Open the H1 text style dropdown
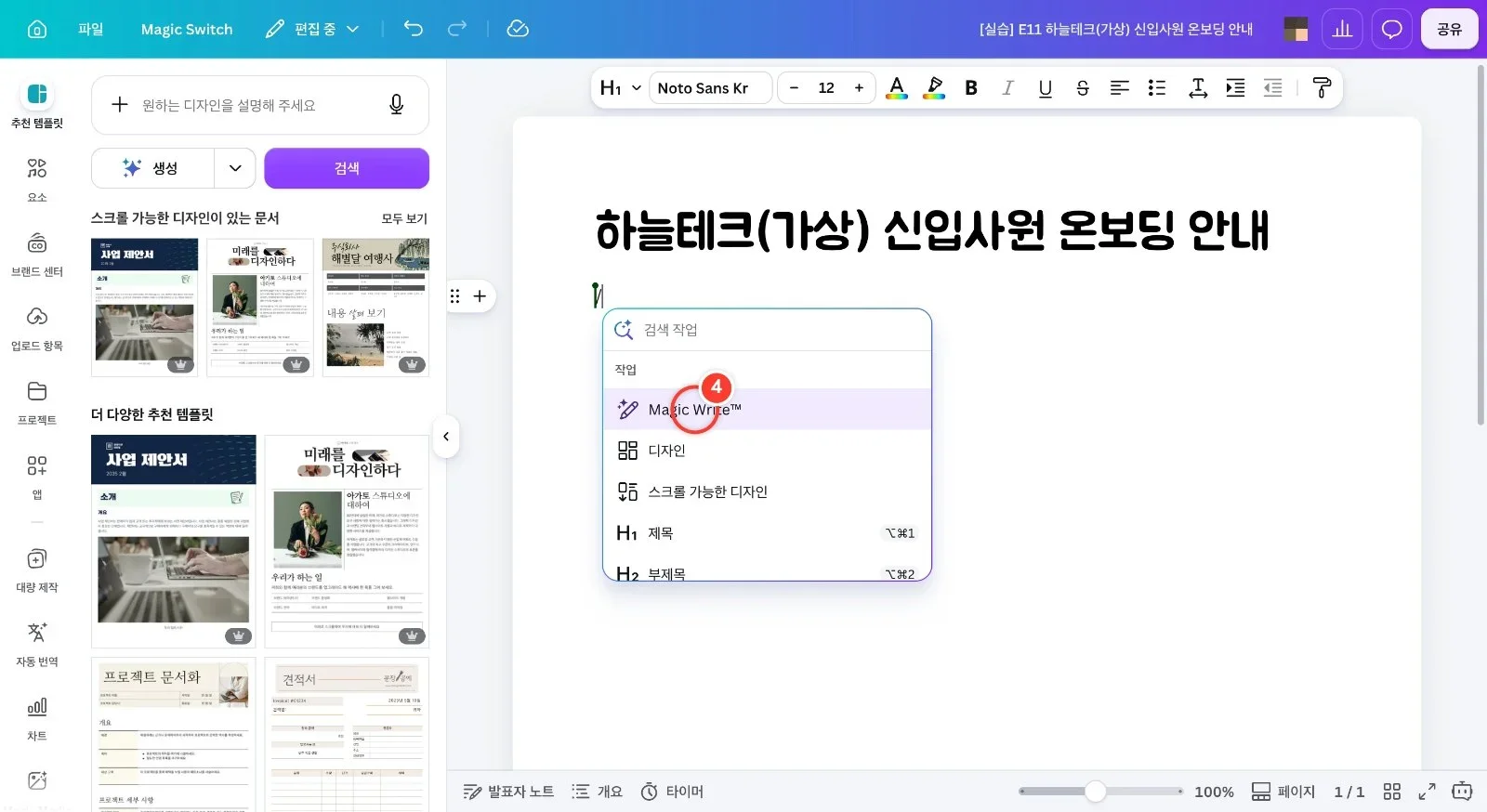Viewport: 1487px width, 812px height. [x=621, y=87]
